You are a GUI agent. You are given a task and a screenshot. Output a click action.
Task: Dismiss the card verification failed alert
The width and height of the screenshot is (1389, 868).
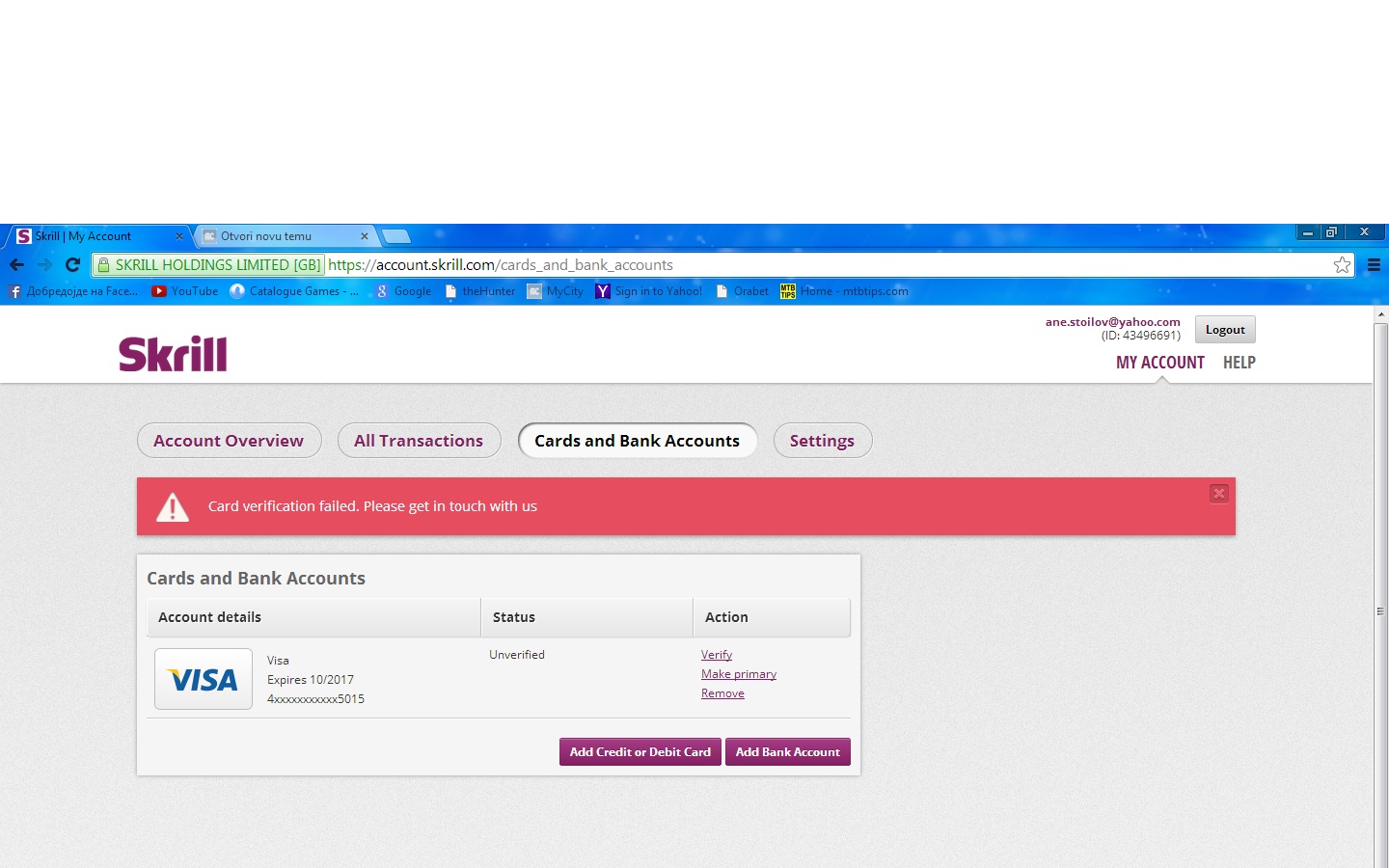(1219, 493)
